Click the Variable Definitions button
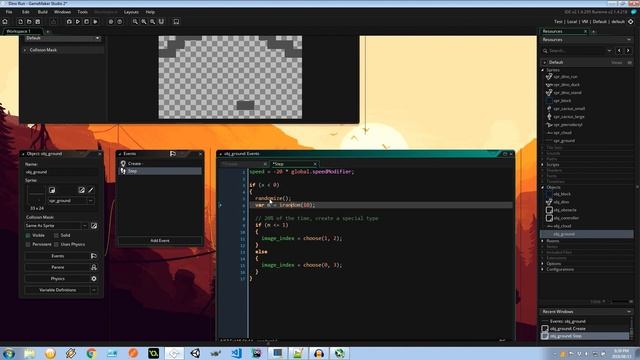 (x=58, y=290)
